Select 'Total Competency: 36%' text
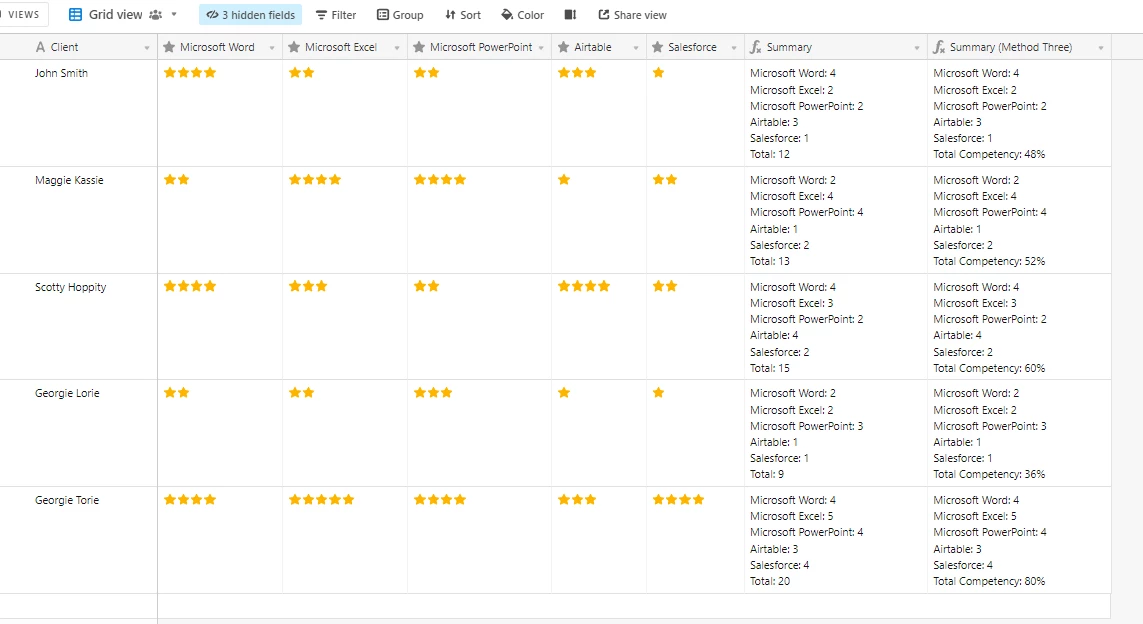The image size is (1143, 624). click(x=989, y=474)
